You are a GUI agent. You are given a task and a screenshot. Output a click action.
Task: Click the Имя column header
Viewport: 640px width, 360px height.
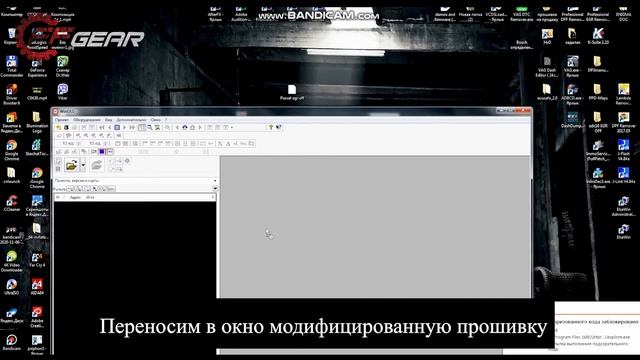(x=90, y=197)
